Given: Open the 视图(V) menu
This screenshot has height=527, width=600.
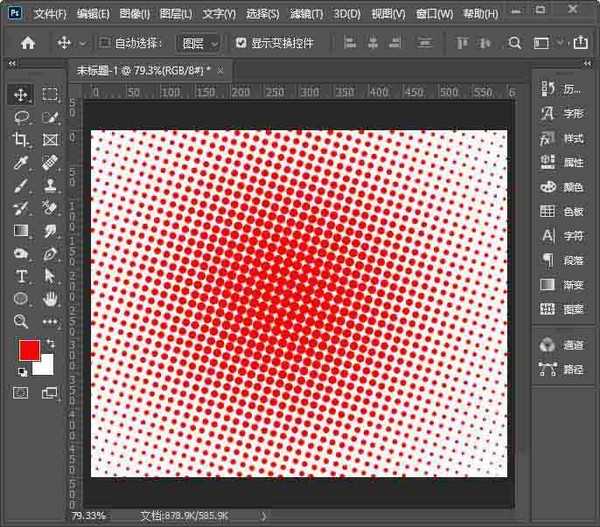Looking at the screenshot, I should pyautogui.click(x=388, y=14).
